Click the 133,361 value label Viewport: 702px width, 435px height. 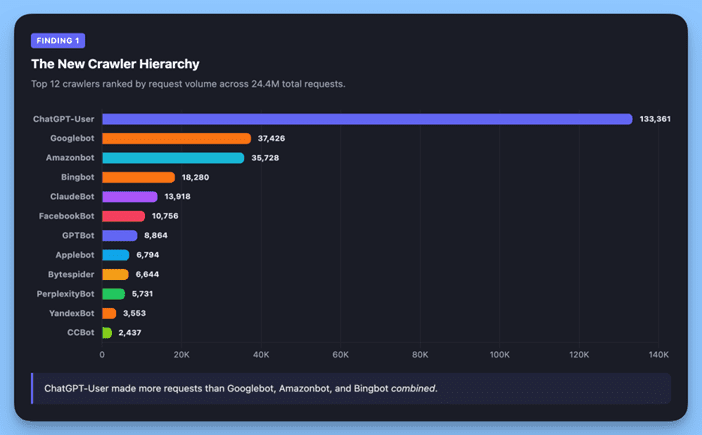655,119
